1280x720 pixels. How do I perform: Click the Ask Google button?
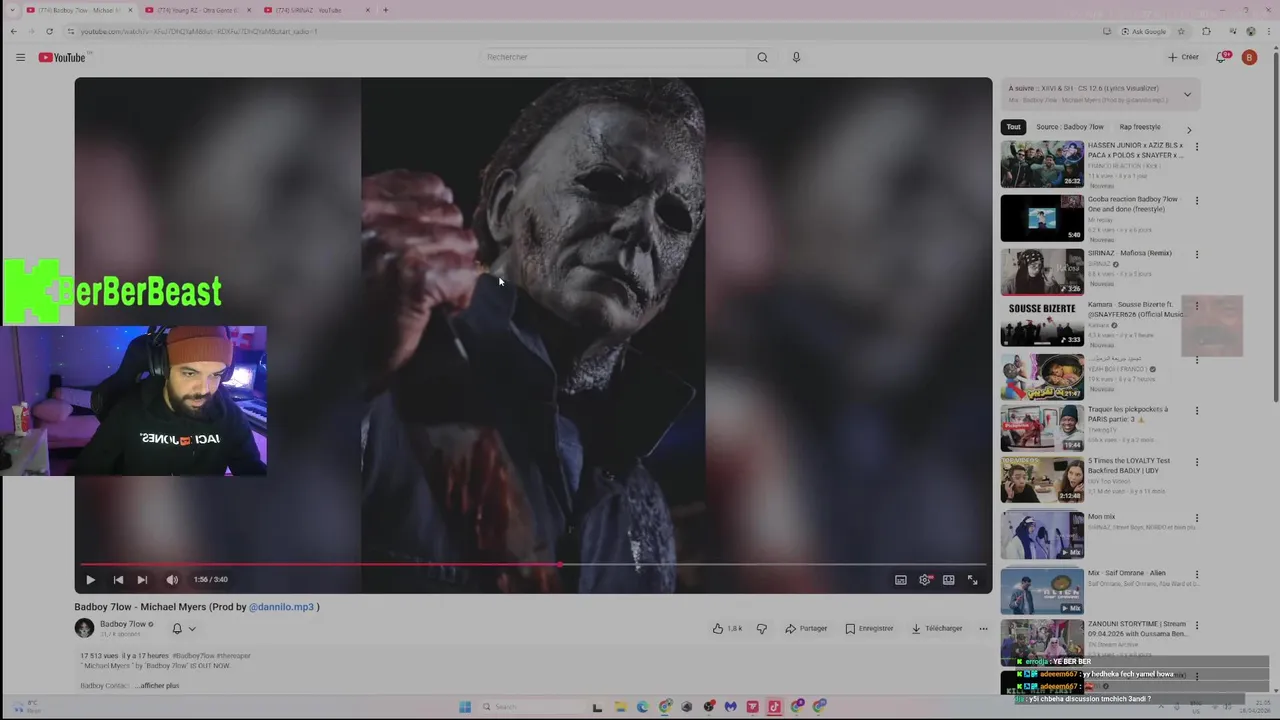pos(1143,31)
